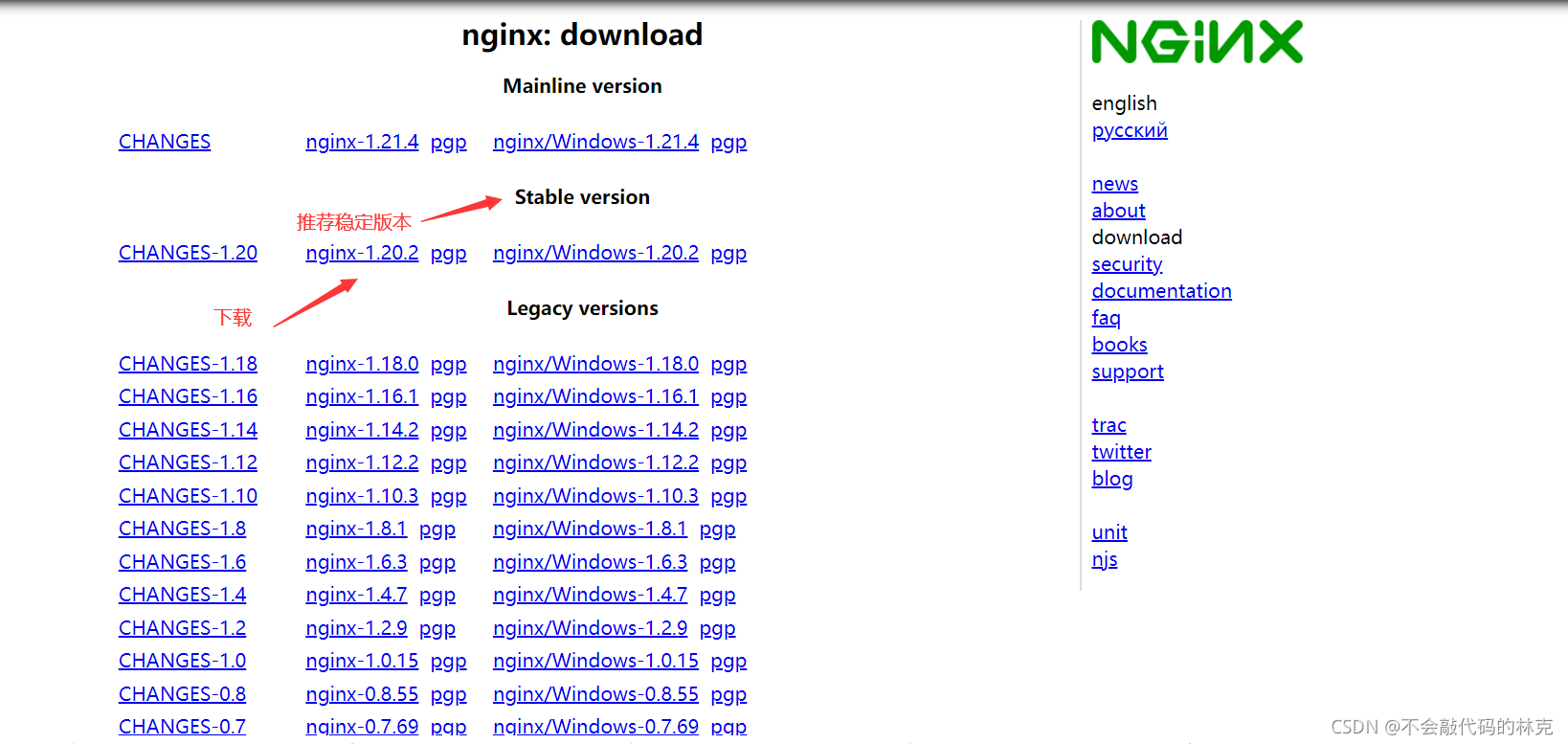Download nginx-0.8.55
Image resolution: width=1568 pixels, height=744 pixels.
tap(362, 694)
